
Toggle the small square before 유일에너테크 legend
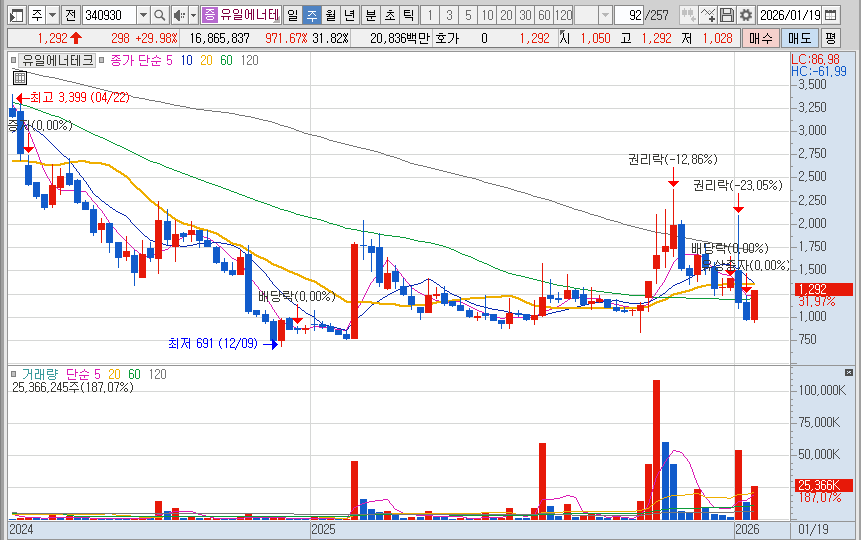[x=13, y=60]
